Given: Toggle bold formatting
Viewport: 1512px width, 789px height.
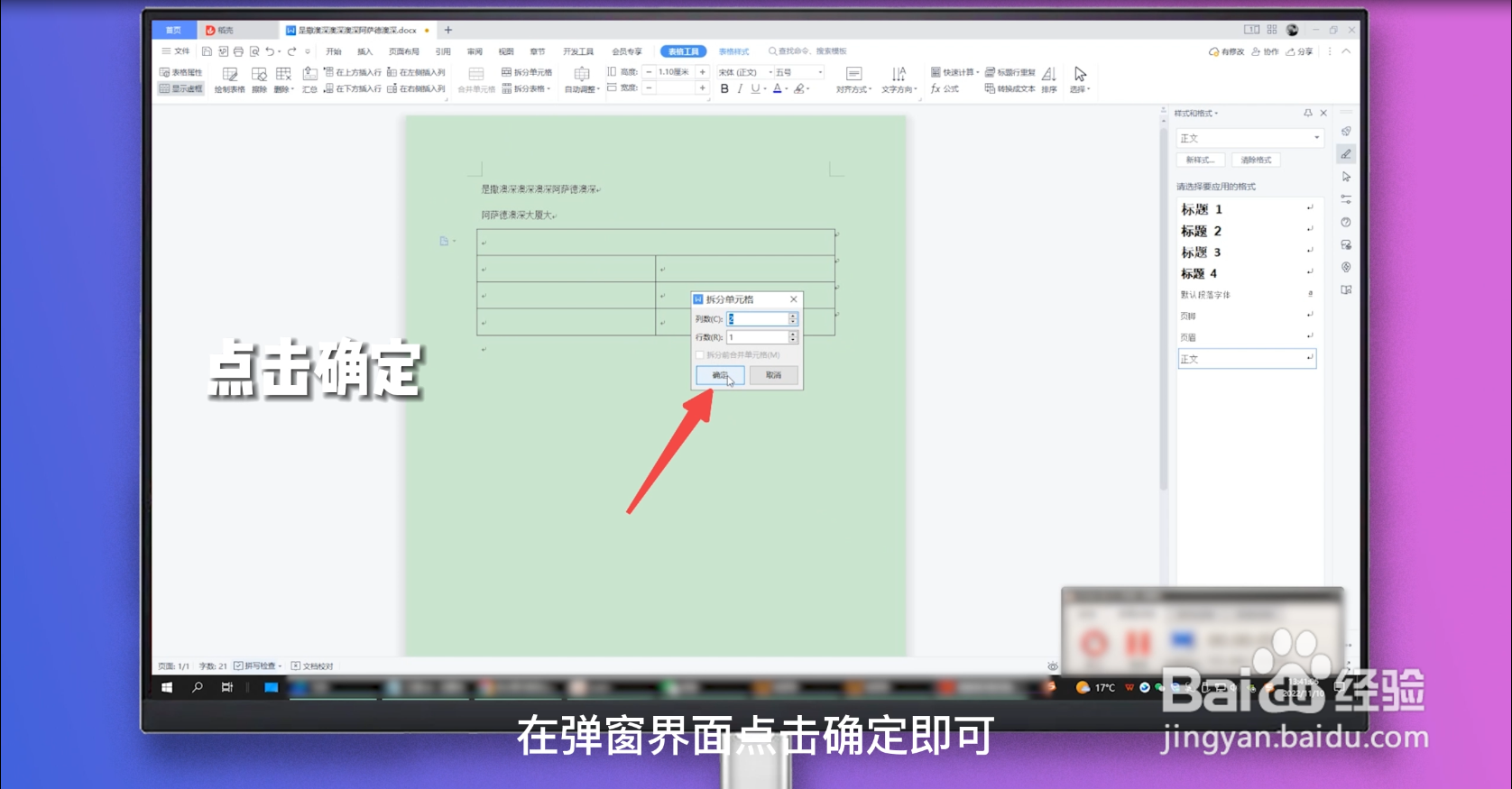Looking at the screenshot, I should tap(724, 88).
